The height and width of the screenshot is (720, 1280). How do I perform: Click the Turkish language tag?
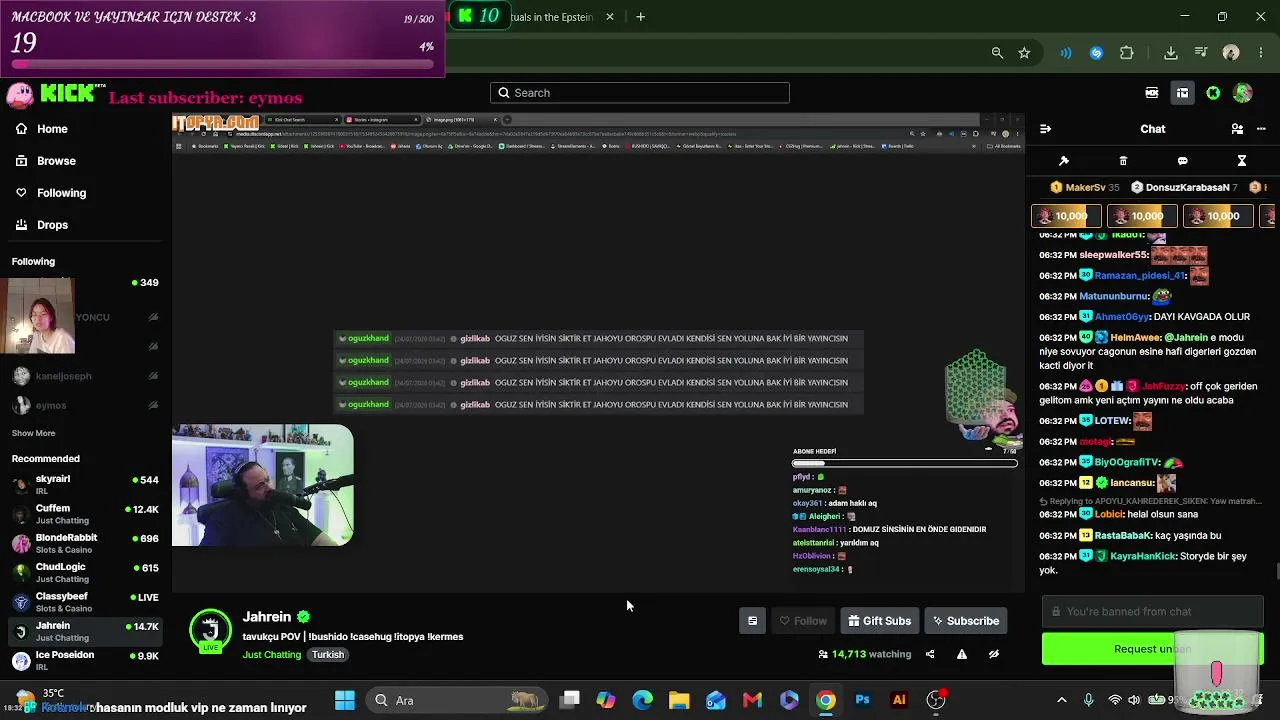click(x=327, y=655)
